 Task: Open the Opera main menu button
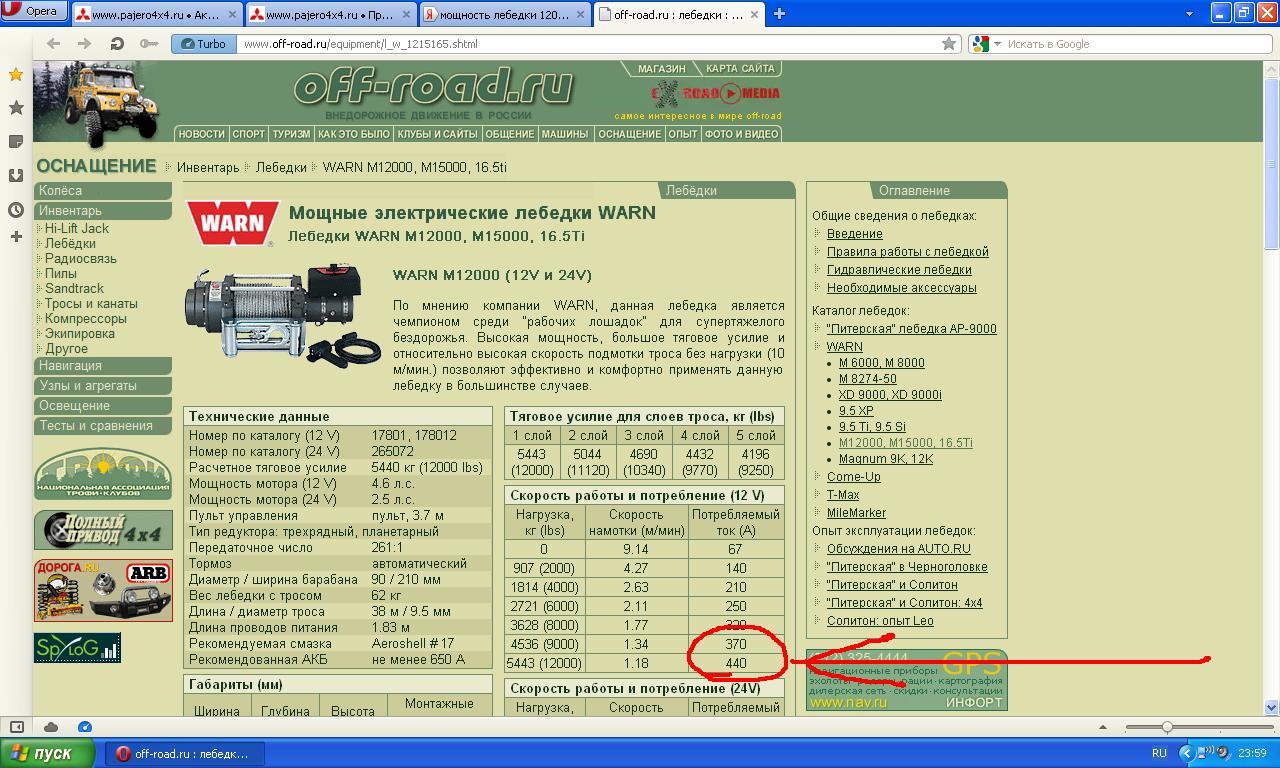[x=32, y=12]
